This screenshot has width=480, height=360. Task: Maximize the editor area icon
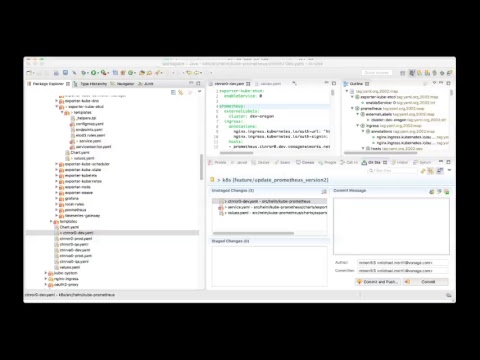pos(334,83)
